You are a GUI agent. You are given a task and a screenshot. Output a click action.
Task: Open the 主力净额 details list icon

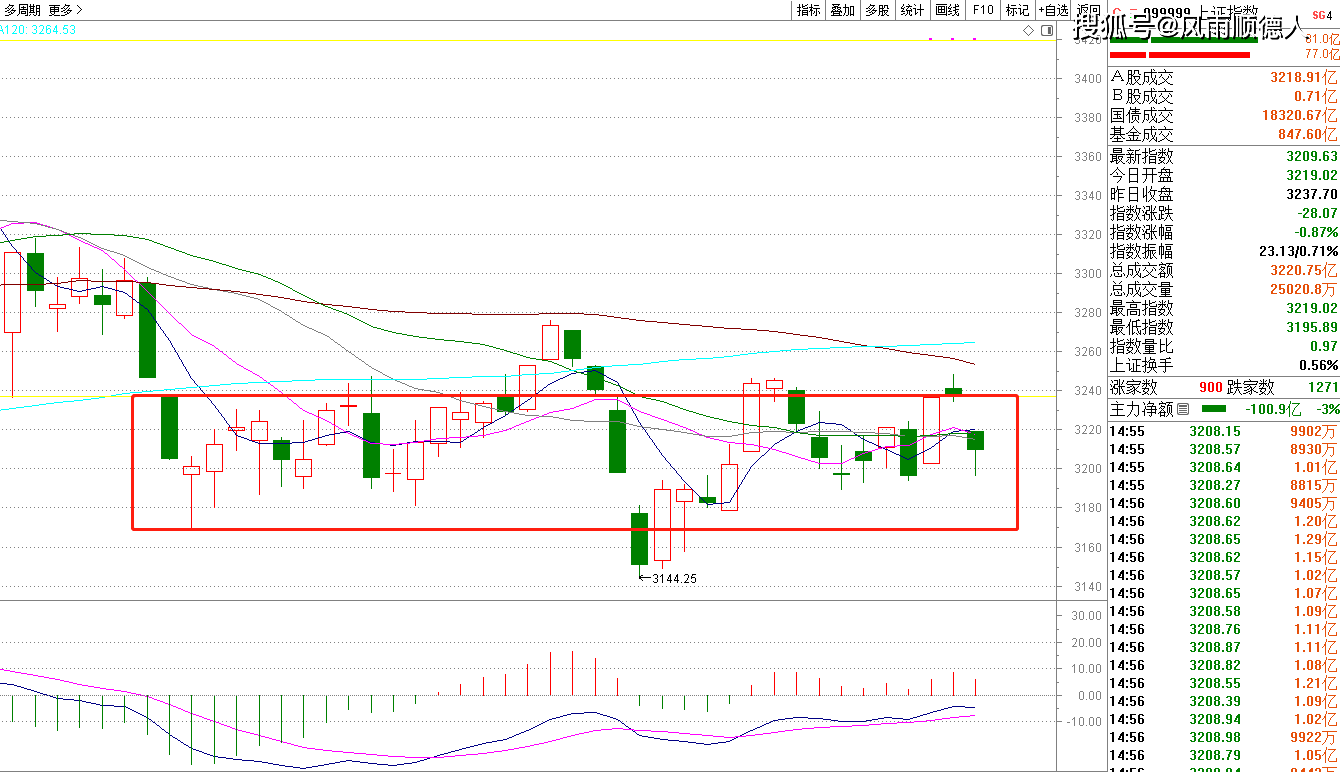(x=1184, y=409)
